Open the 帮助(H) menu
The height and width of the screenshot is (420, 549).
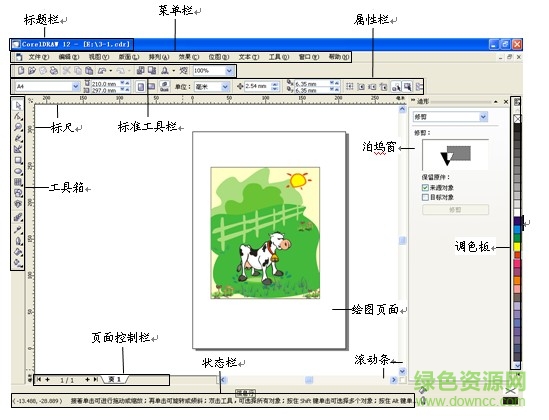coord(339,57)
